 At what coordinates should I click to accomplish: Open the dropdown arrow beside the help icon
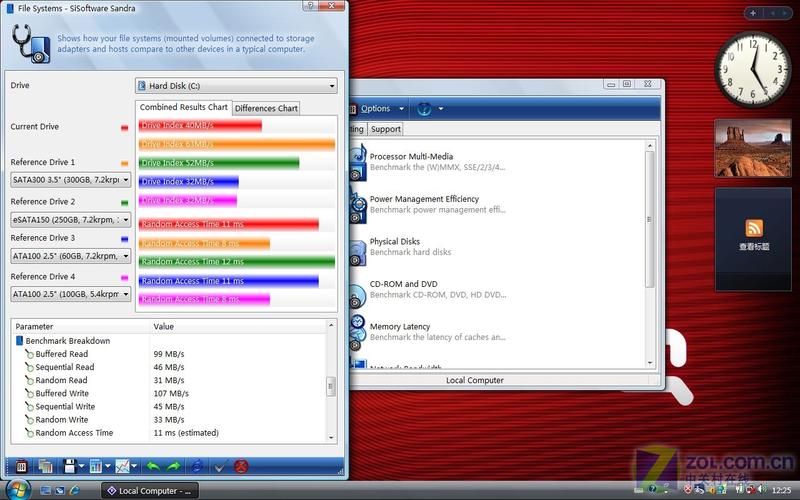[x=441, y=109]
